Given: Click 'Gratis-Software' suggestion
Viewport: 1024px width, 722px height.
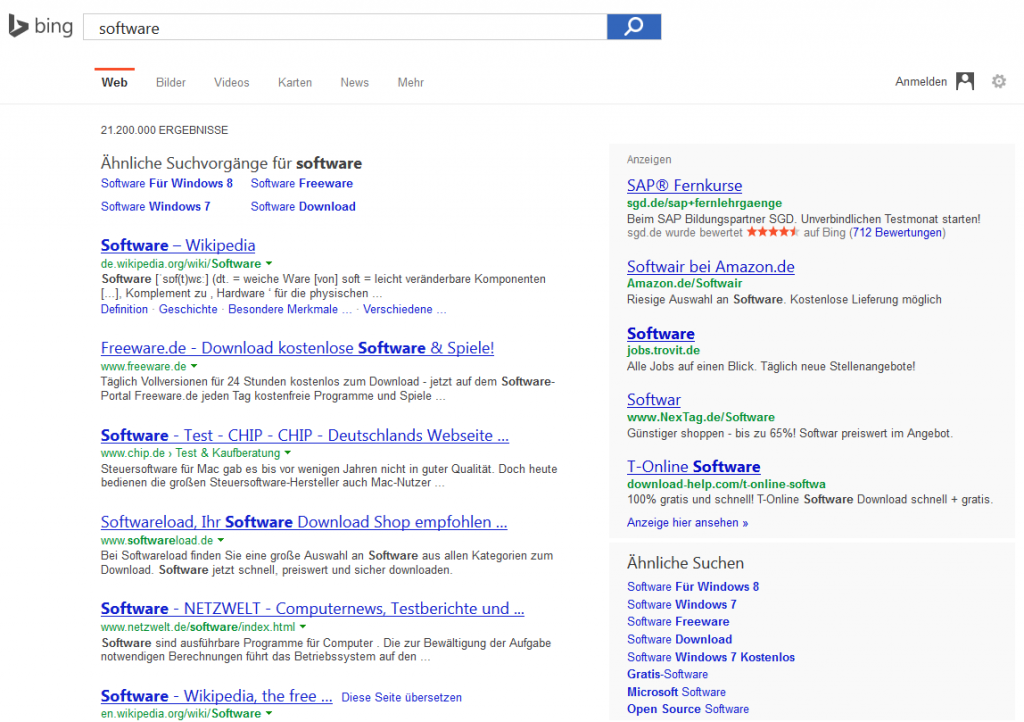Looking at the screenshot, I should tap(667, 674).
